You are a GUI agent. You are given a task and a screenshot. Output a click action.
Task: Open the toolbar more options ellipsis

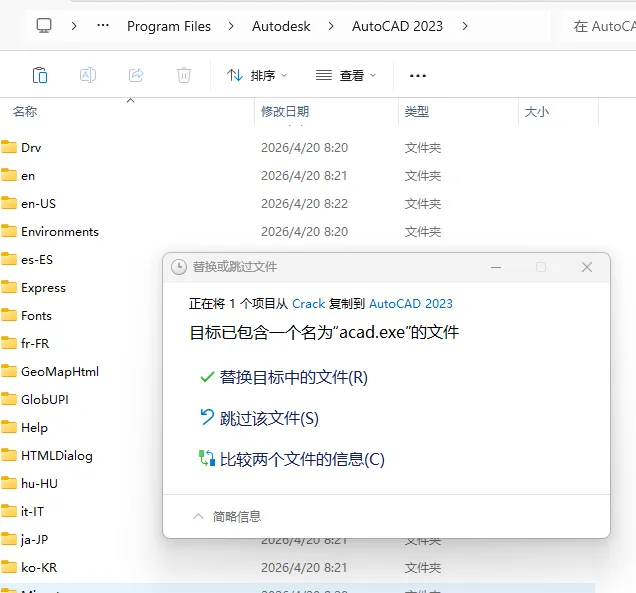click(418, 76)
